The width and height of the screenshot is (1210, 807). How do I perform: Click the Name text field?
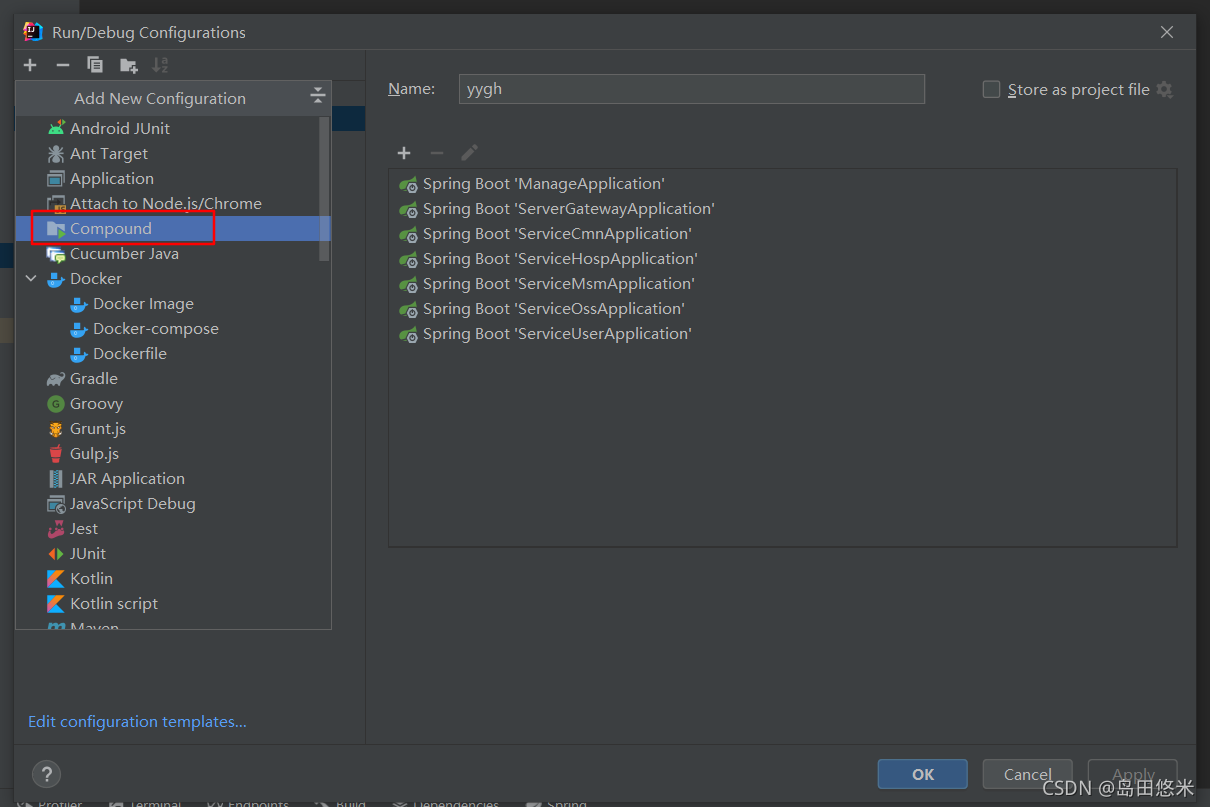click(692, 88)
